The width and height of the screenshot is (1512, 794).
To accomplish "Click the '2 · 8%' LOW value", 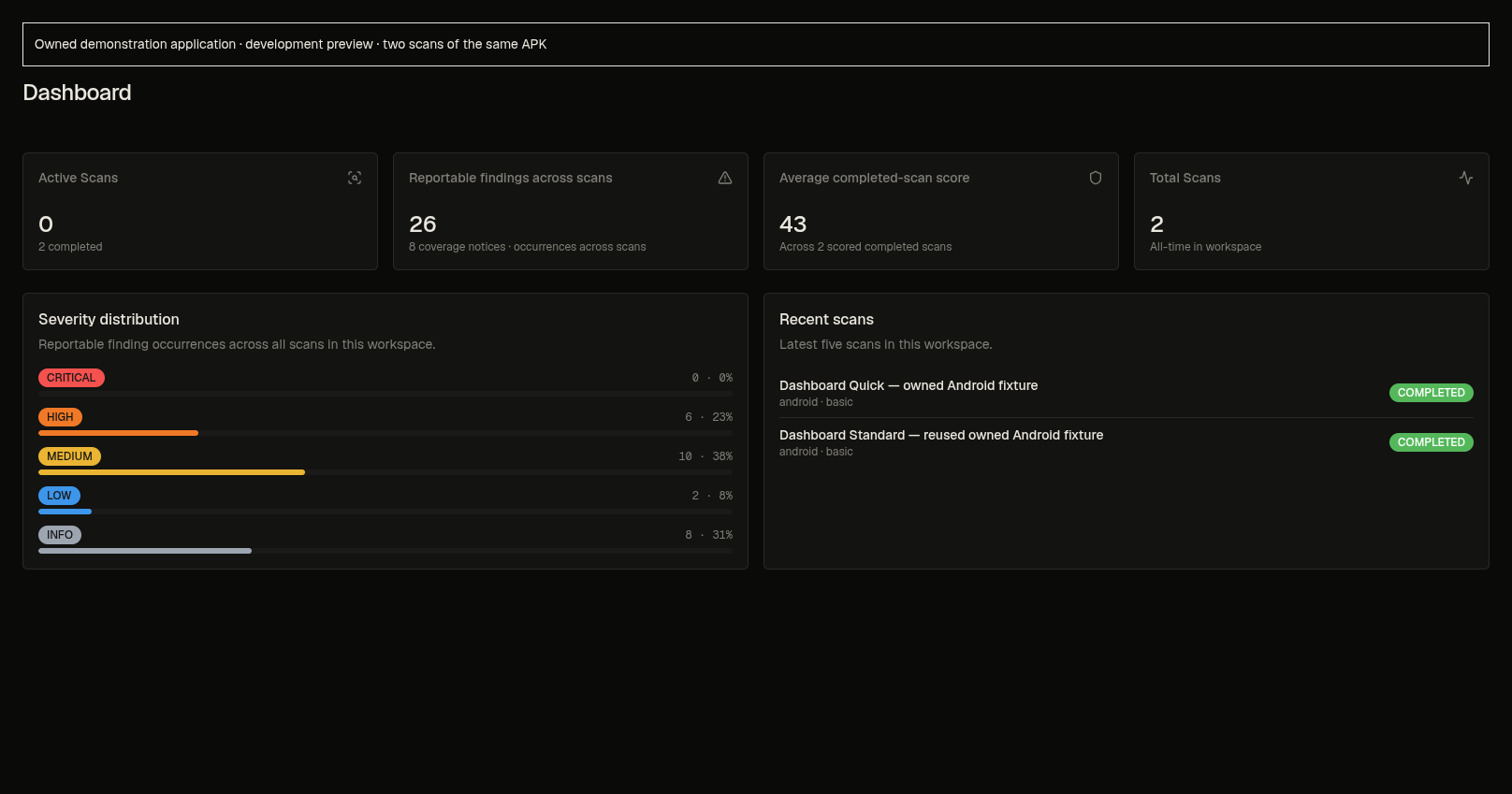I will (x=712, y=496).
